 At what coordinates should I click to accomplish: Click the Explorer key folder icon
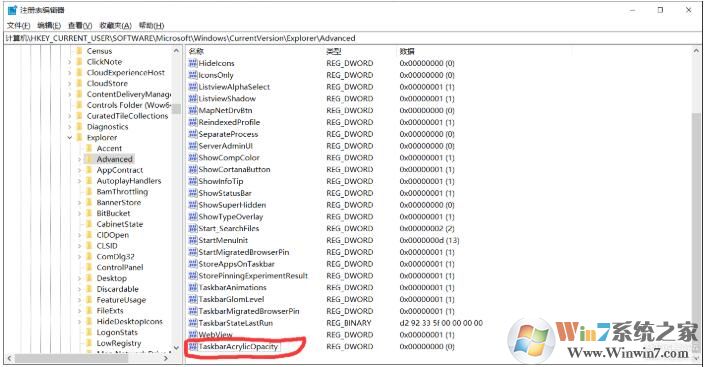(80, 137)
